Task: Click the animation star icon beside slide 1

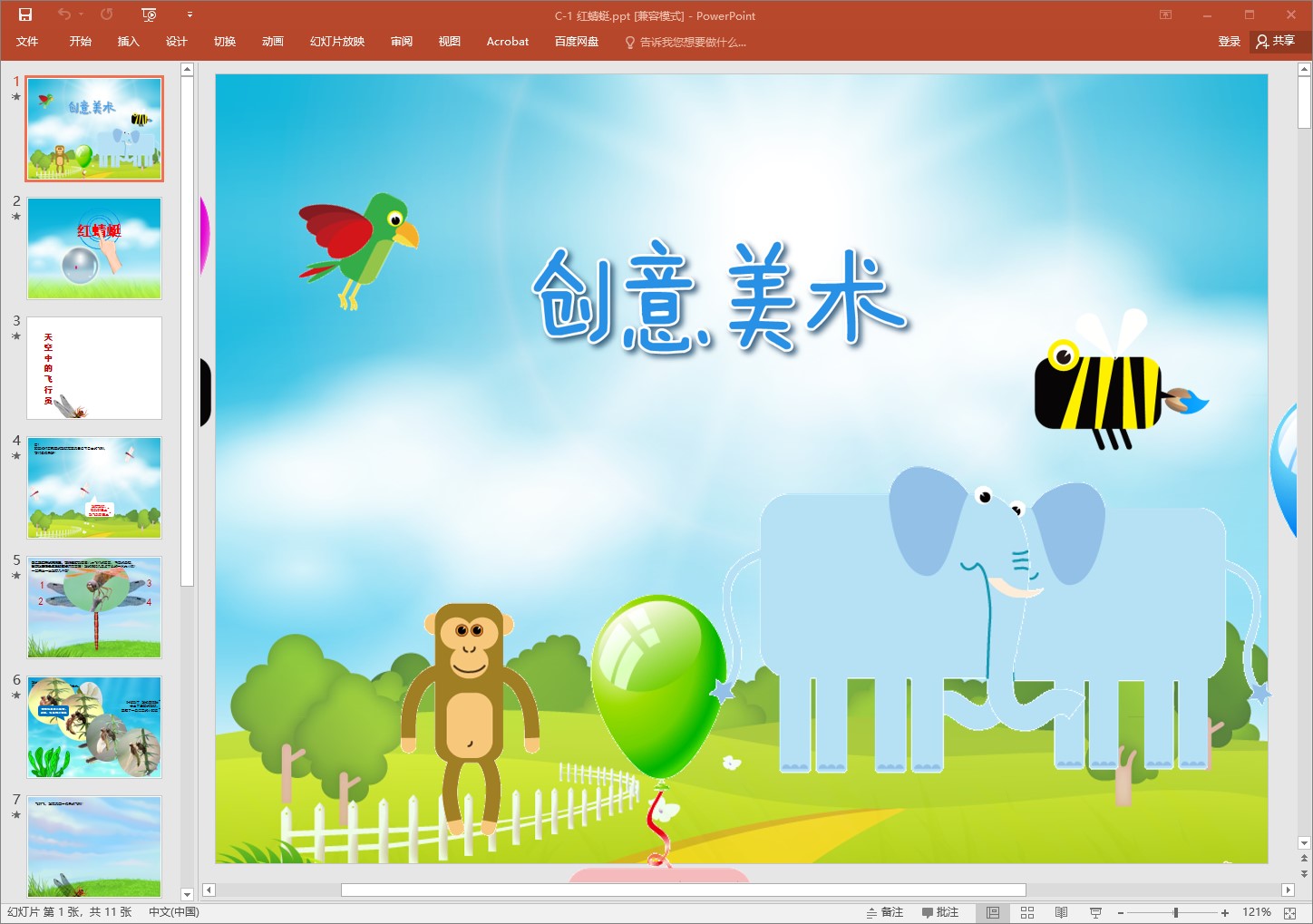Action: pos(16,97)
